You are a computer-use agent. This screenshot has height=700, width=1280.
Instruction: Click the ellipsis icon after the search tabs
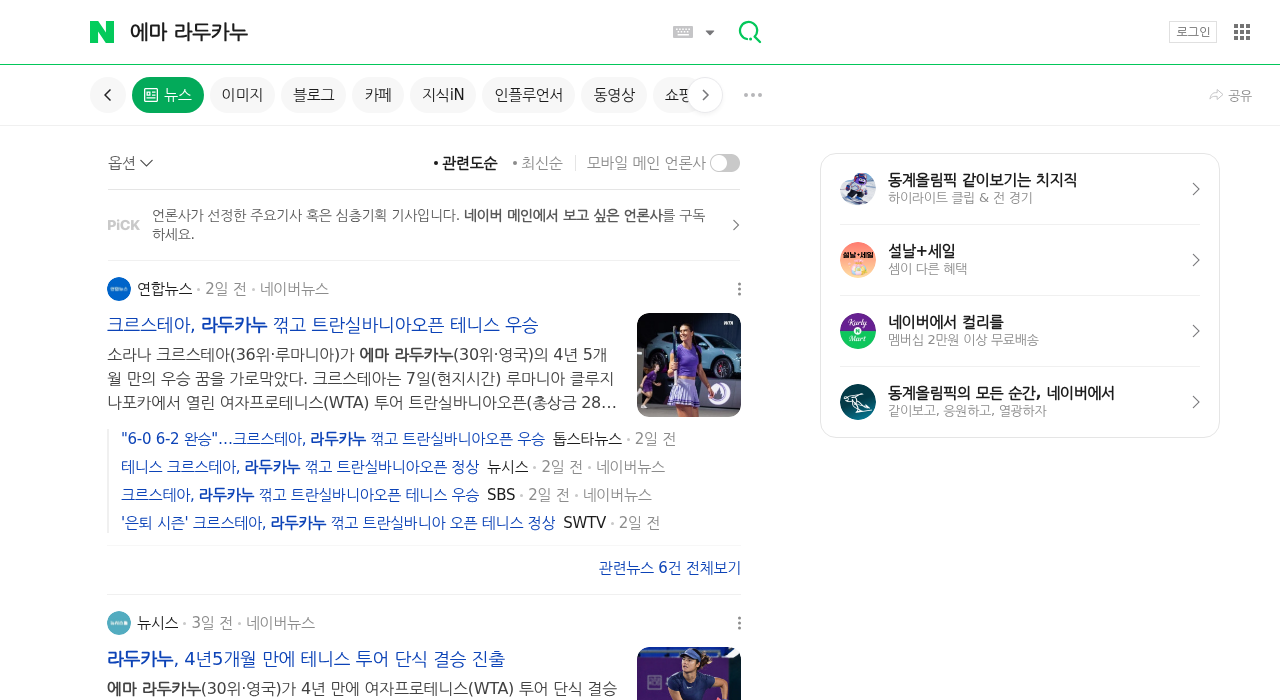752,95
